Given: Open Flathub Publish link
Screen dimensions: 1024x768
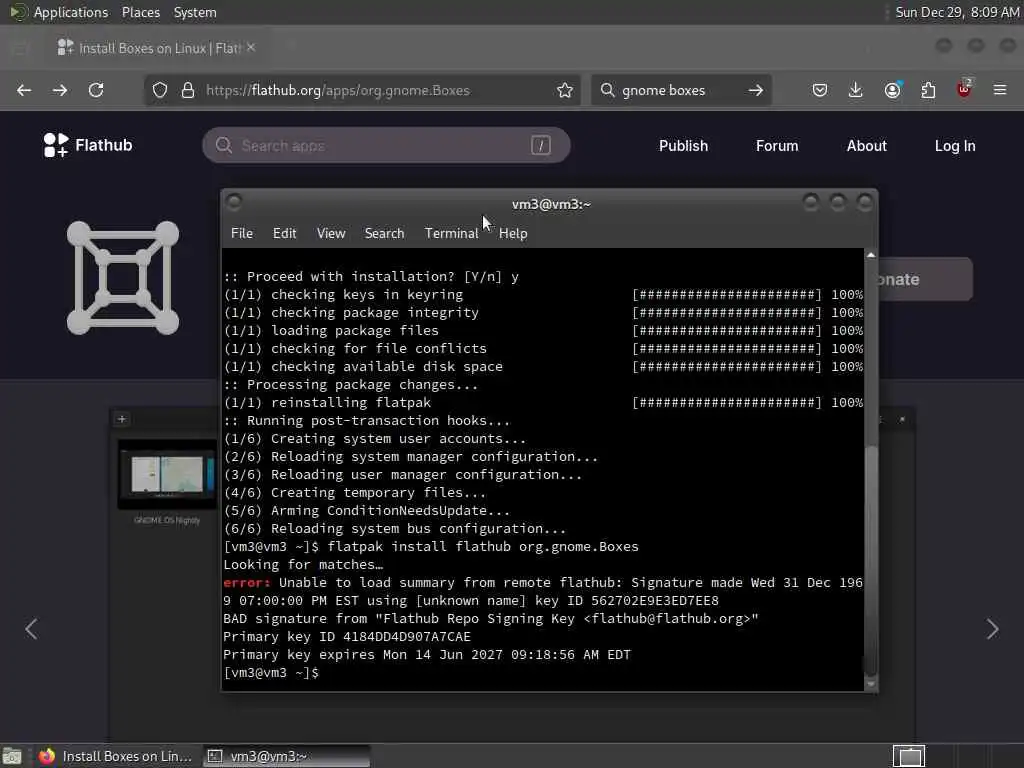Looking at the screenshot, I should [x=683, y=146].
